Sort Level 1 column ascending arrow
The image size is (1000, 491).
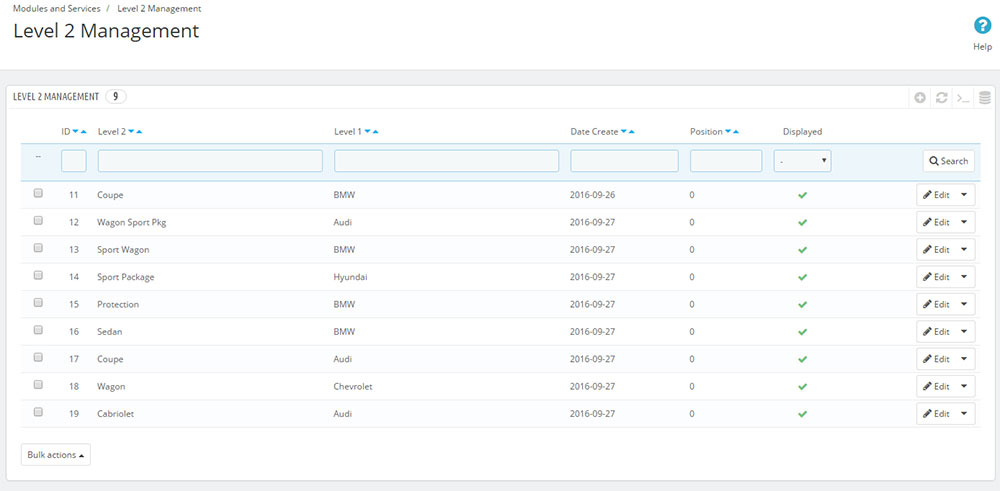pos(376,131)
